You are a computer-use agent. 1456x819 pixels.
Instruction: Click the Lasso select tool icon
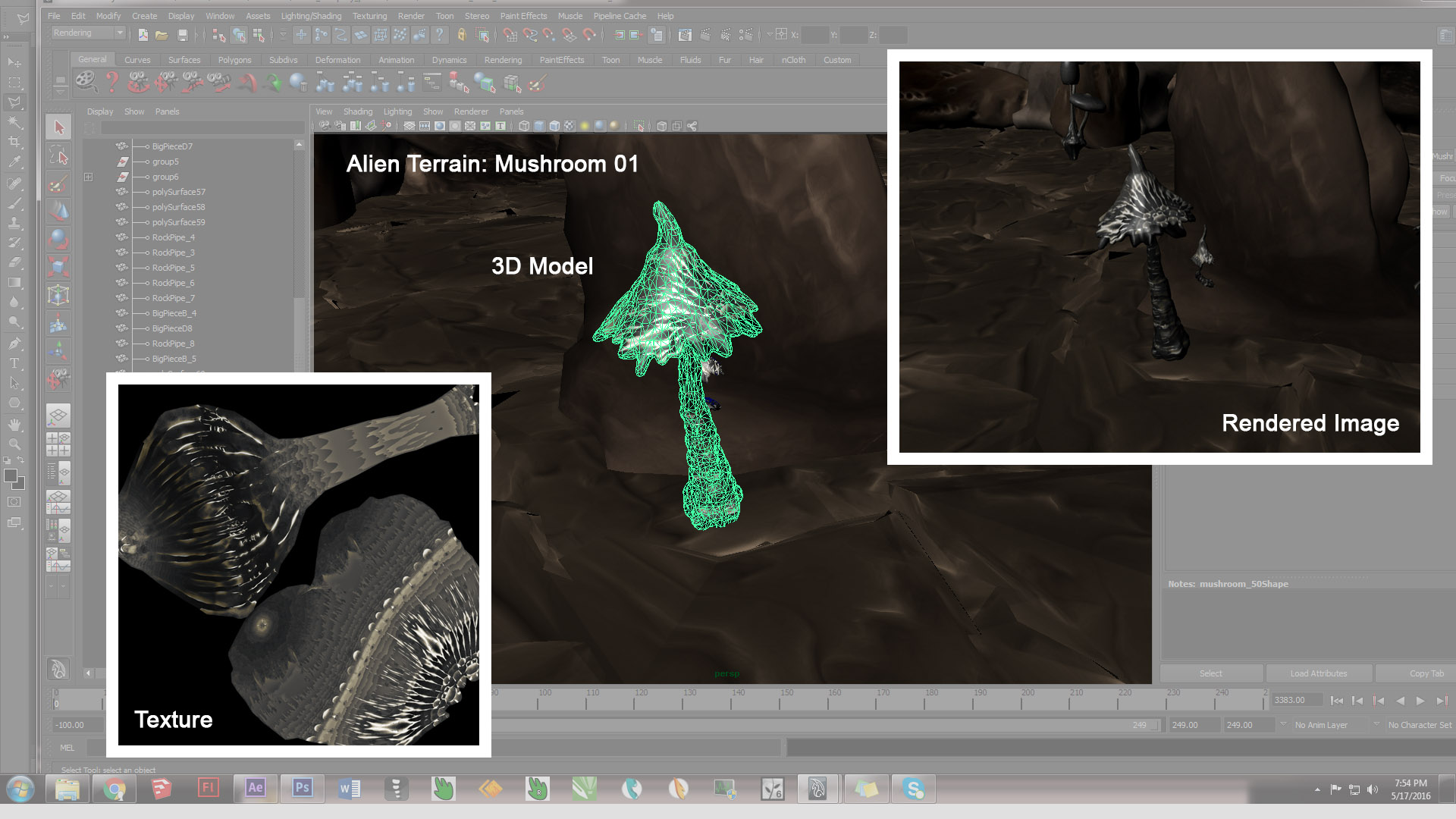59,156
